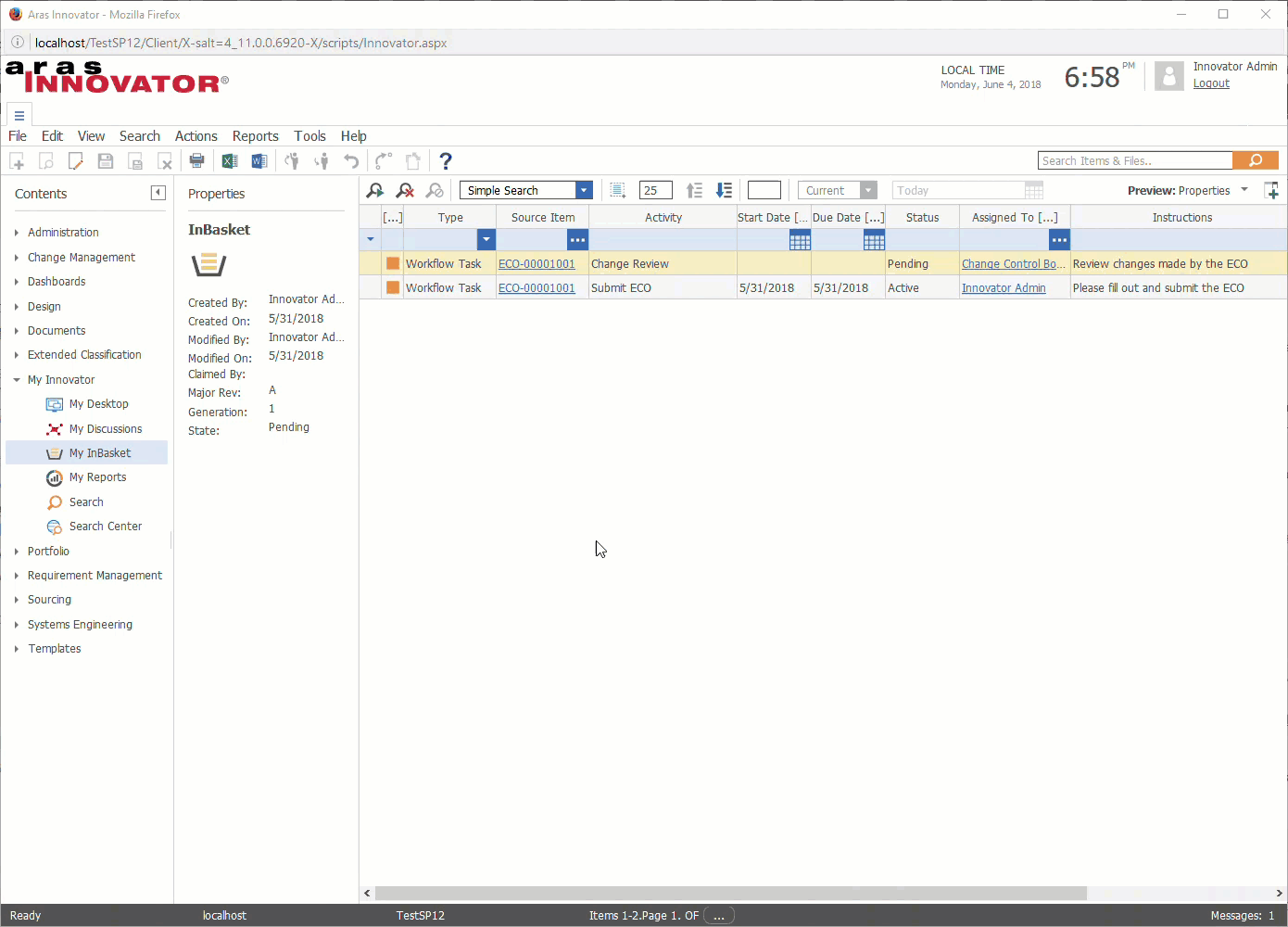1288x927 pixels.
Task: Click the Assigned To filter ellipsis button
Action: tap(1059, 240)
